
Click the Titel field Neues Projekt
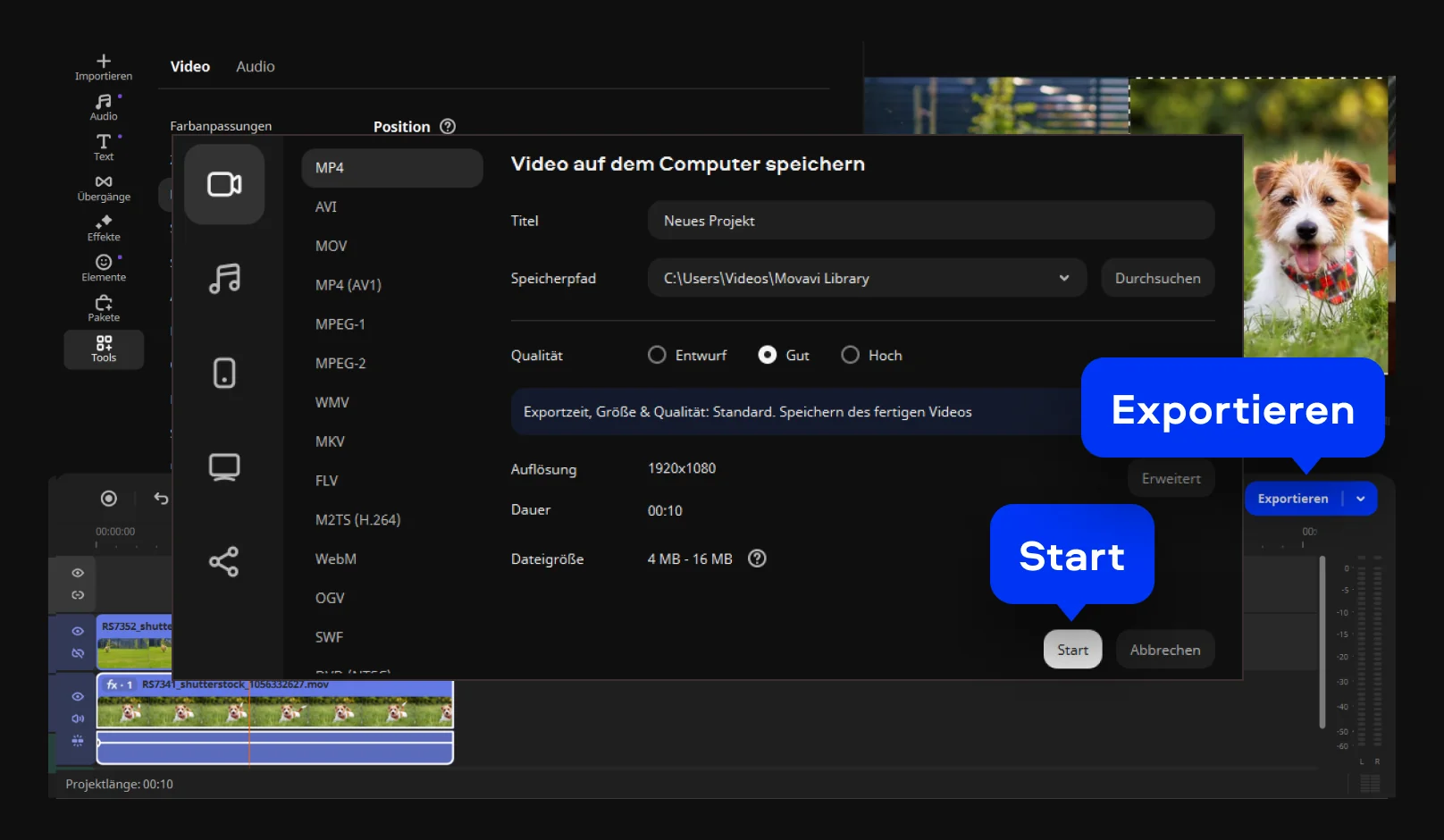click(x=930, y=221)
